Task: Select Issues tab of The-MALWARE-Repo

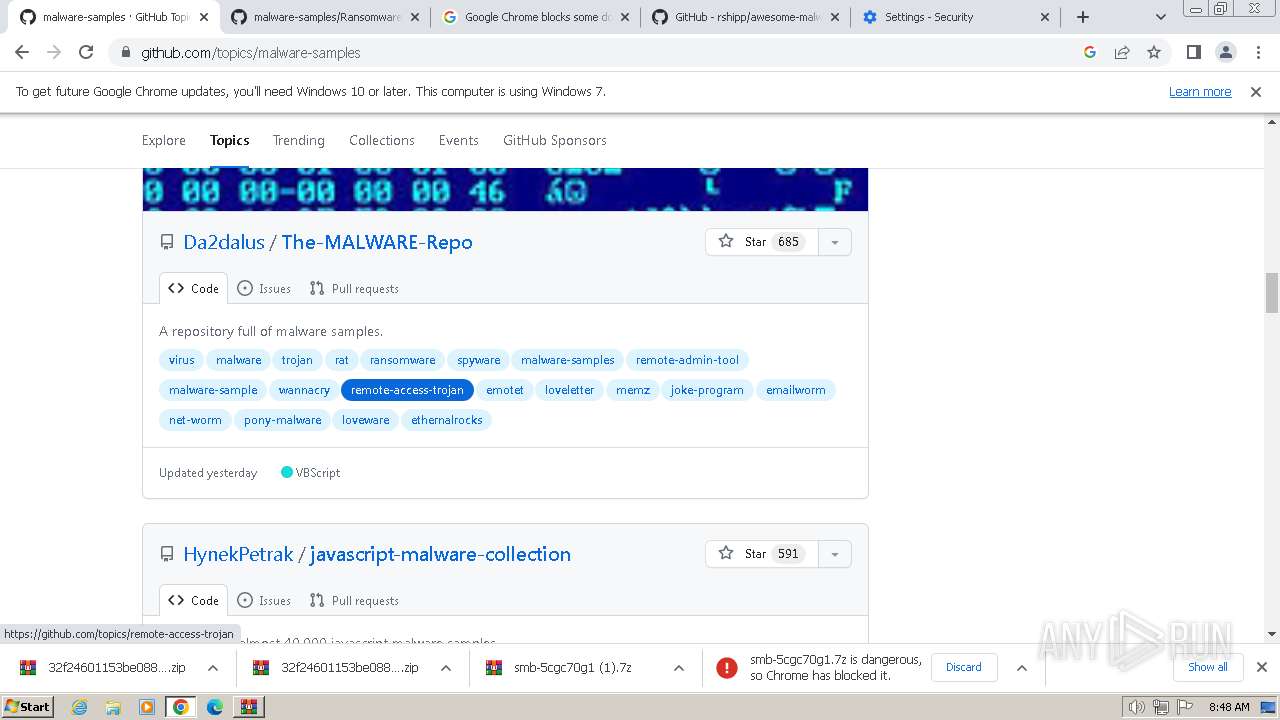Action: coord(264,288)
